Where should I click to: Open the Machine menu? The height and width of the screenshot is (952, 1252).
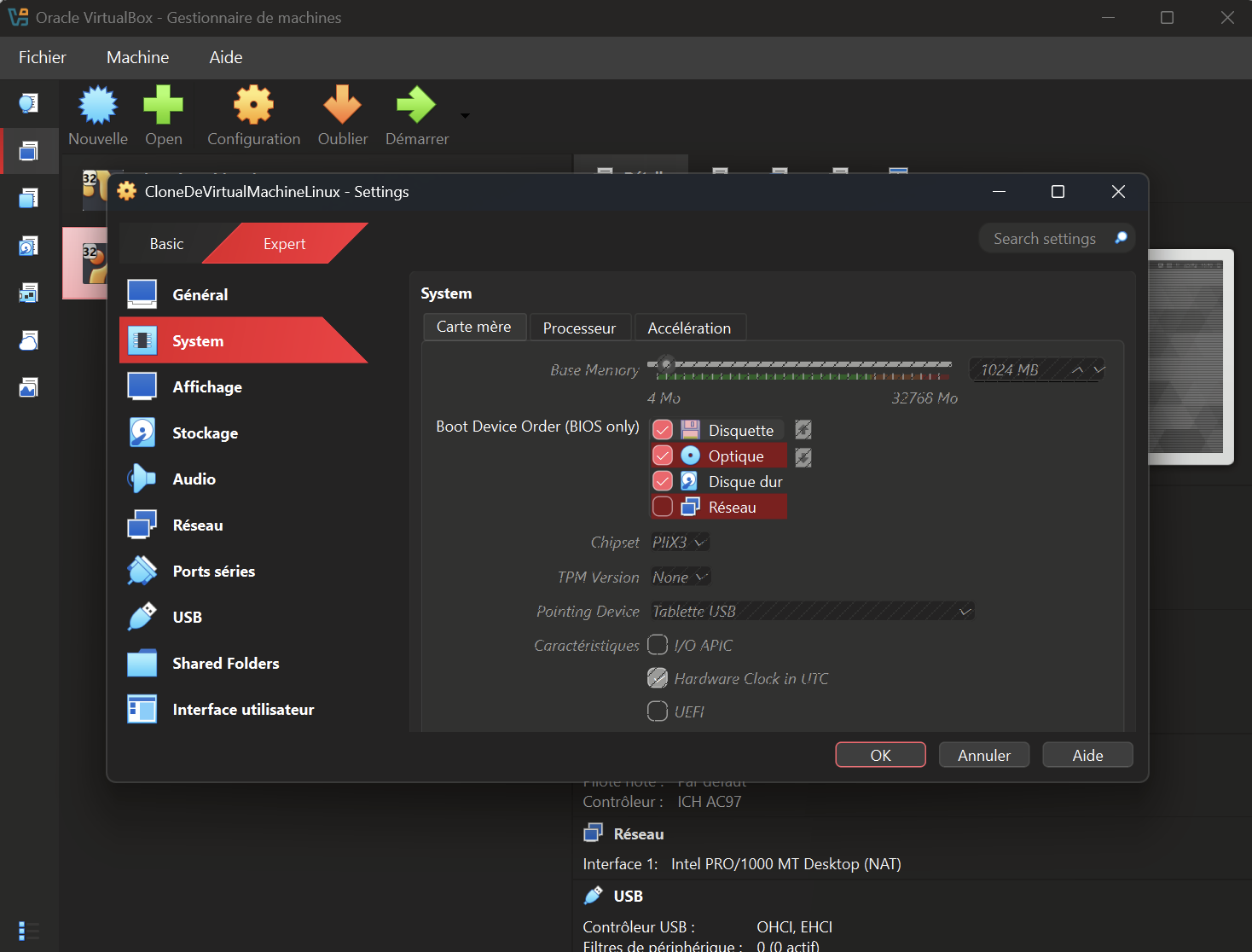click(x=138, y=57)
